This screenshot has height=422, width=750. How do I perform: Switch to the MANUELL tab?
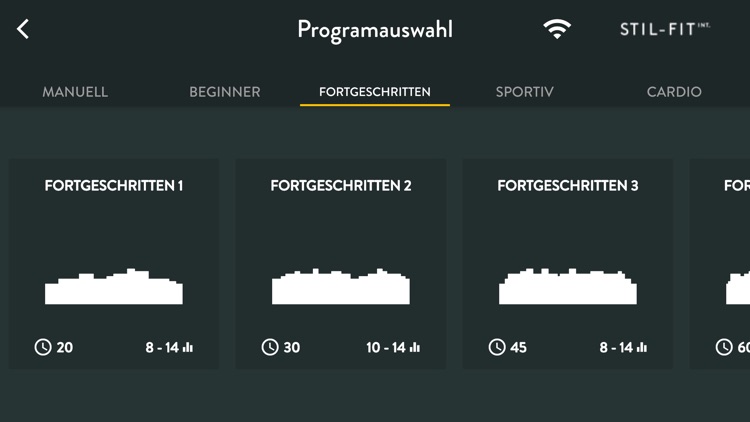[x=75, y=92]
